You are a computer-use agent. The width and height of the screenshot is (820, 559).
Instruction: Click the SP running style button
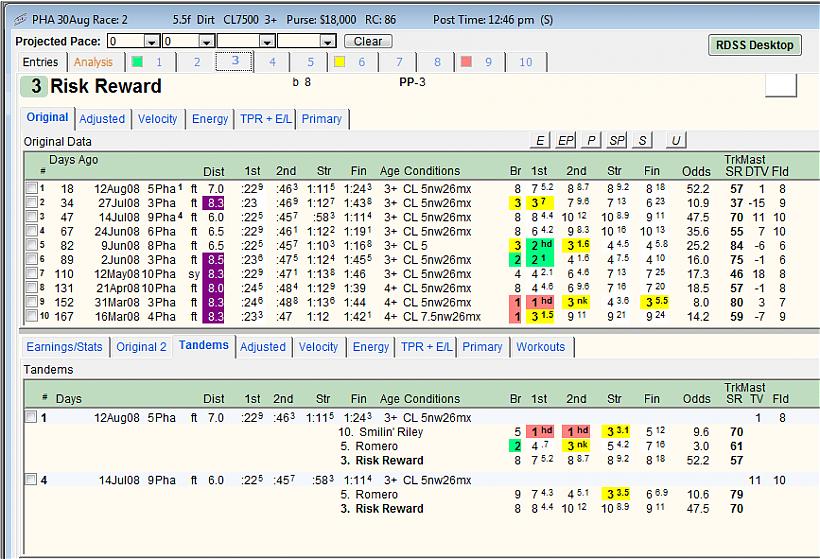[617, 140]
